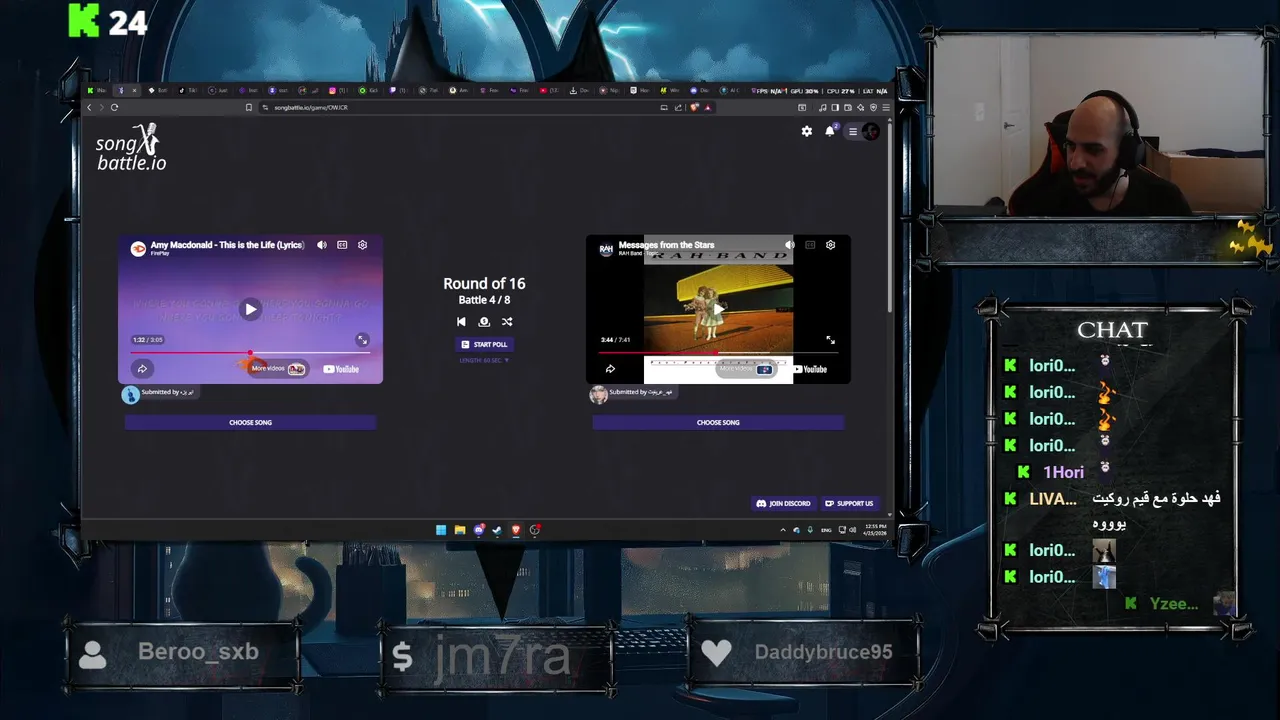This screenshot has width=1280, height=720.
Task: Choose the Messages from the Stars song
Action: coord(718,422)
